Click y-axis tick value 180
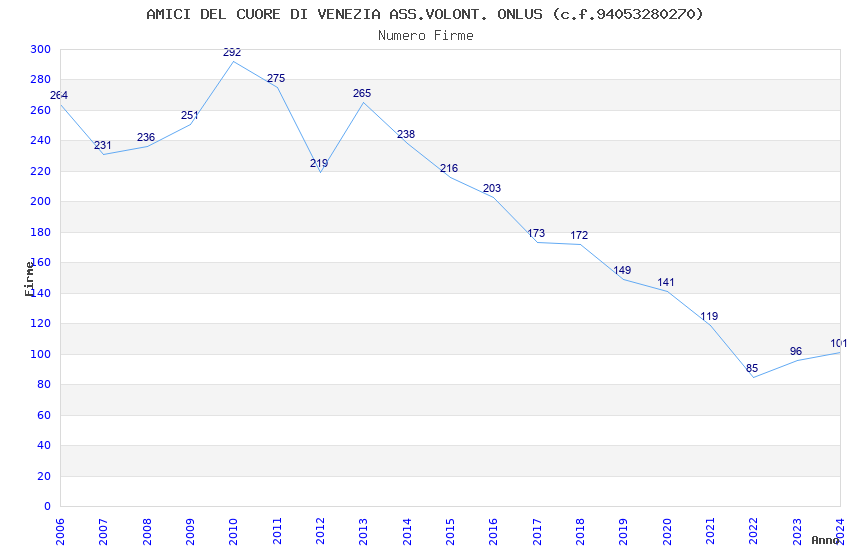The height and width of the screenshot is (550, 850). click(41, 232)
